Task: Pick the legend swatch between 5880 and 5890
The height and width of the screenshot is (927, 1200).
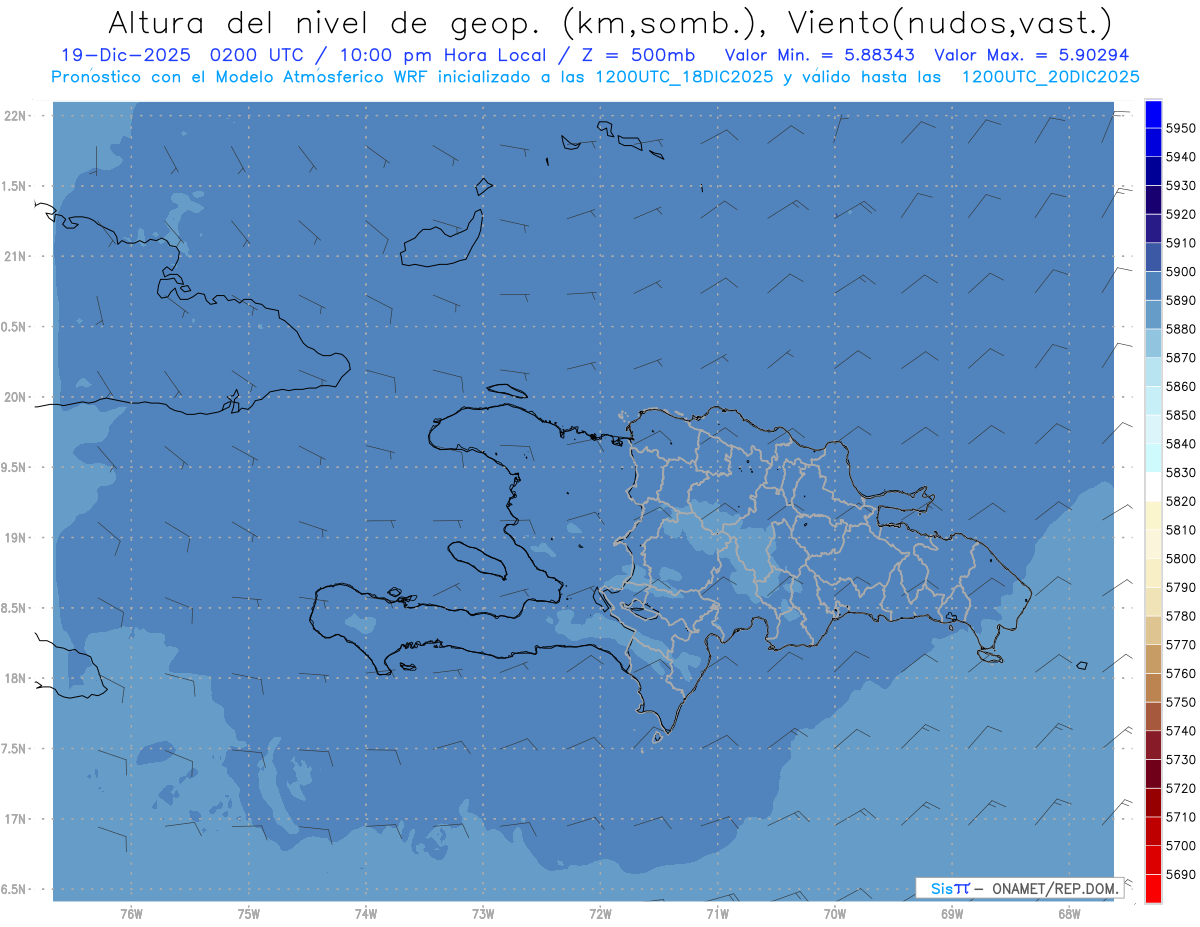Action: click(x=1153, y=314)
